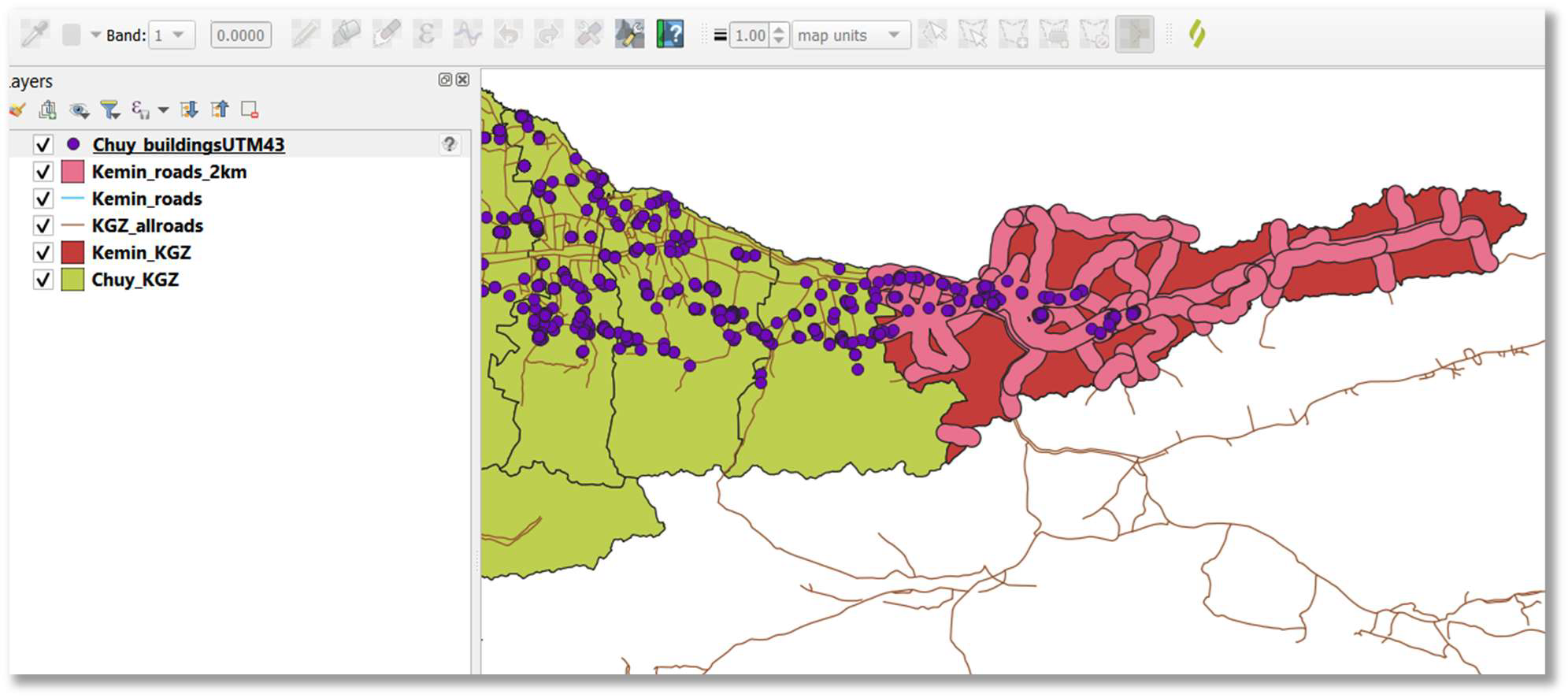Image resolution: width=1568 pixels, height=698 pixels.
Task: Open the Manage Map Themes eye icon
Action: [x=78, y=110]
